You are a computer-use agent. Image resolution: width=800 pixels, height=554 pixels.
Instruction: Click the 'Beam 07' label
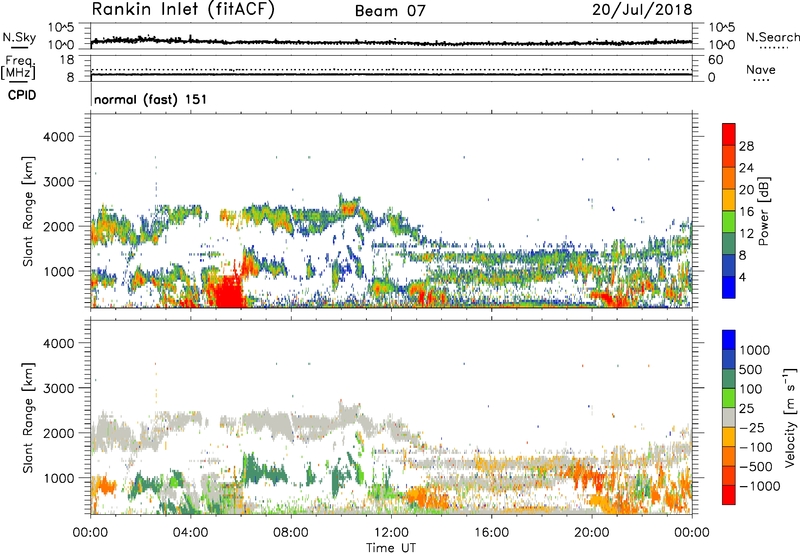pyautogui.click(x=390, y=11)
